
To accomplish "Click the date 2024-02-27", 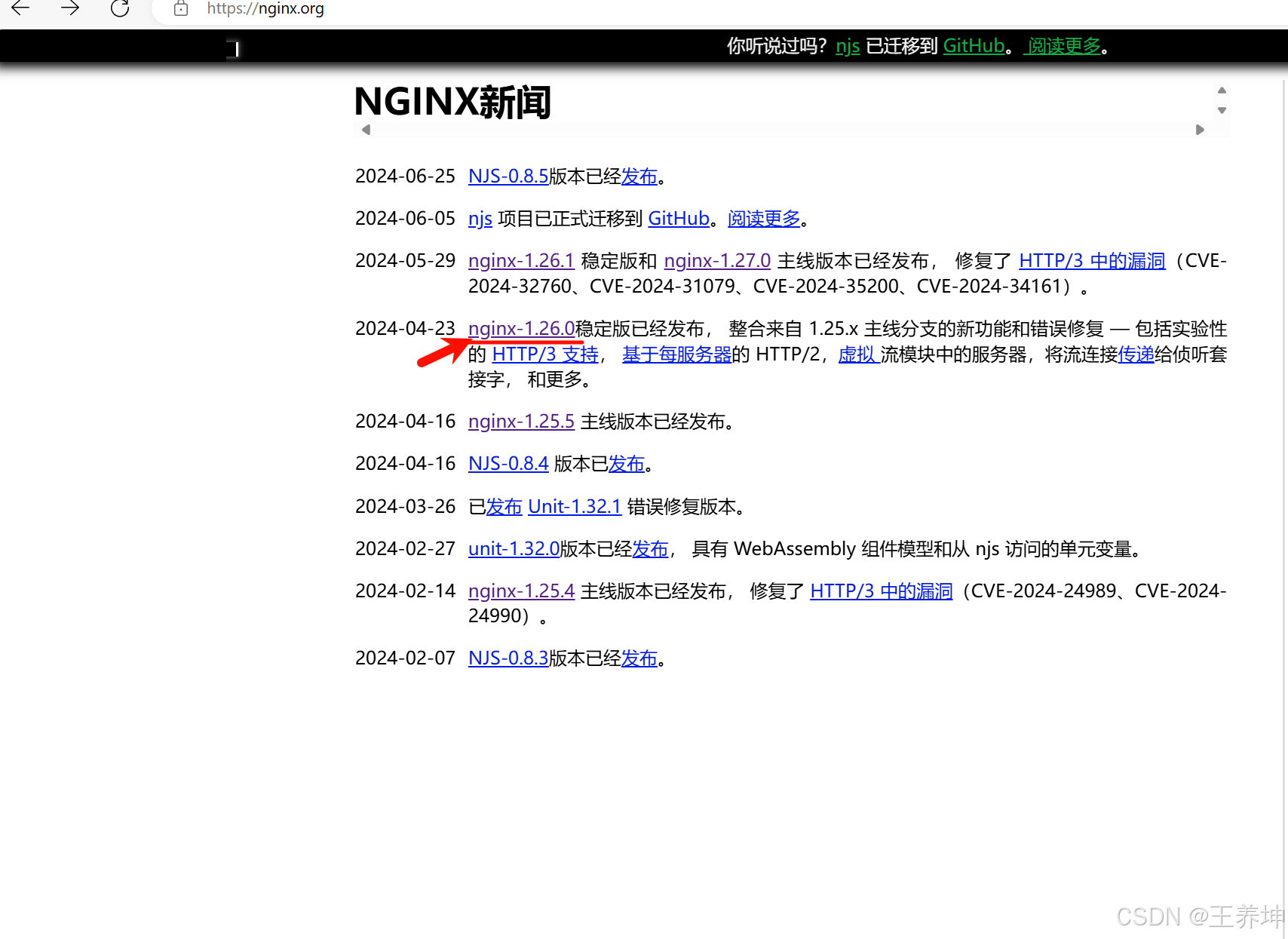I will [x=405, y=549].
